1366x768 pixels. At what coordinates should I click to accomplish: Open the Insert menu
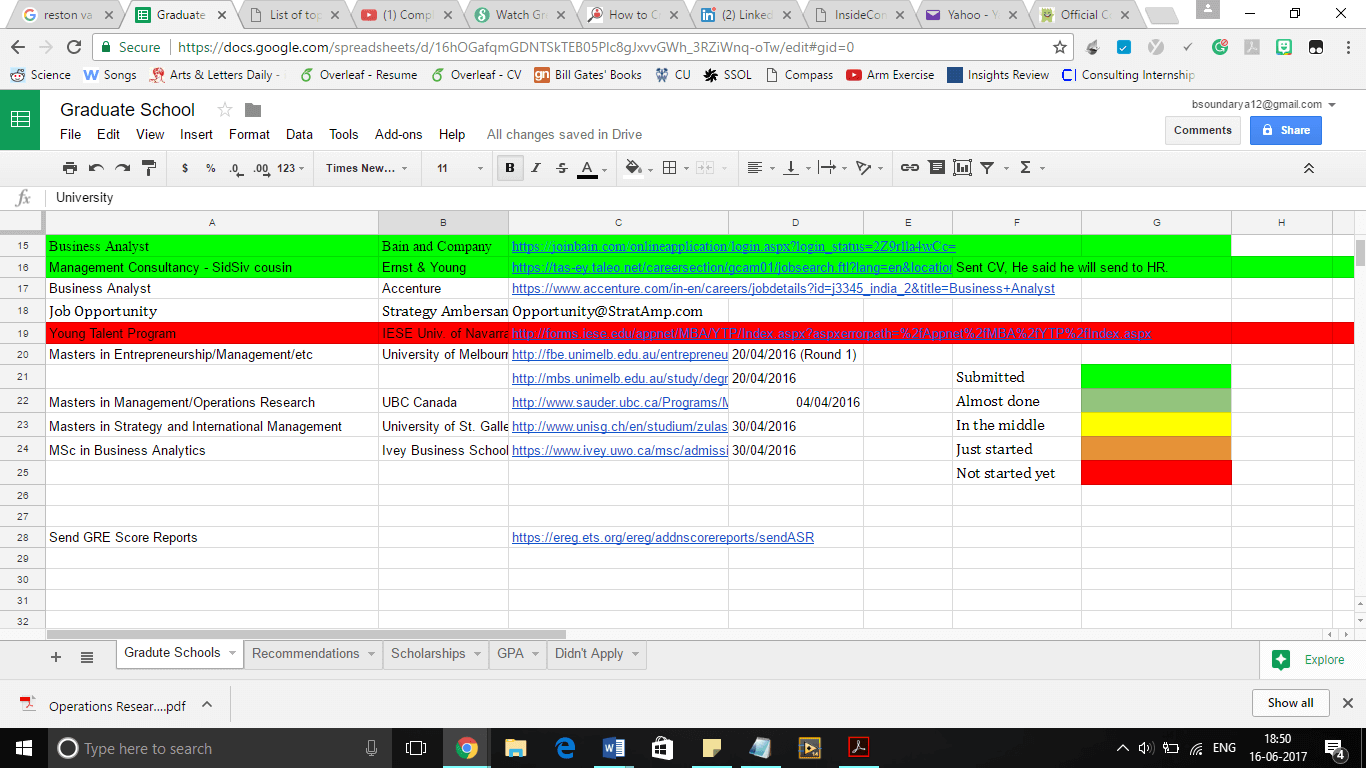196,134
